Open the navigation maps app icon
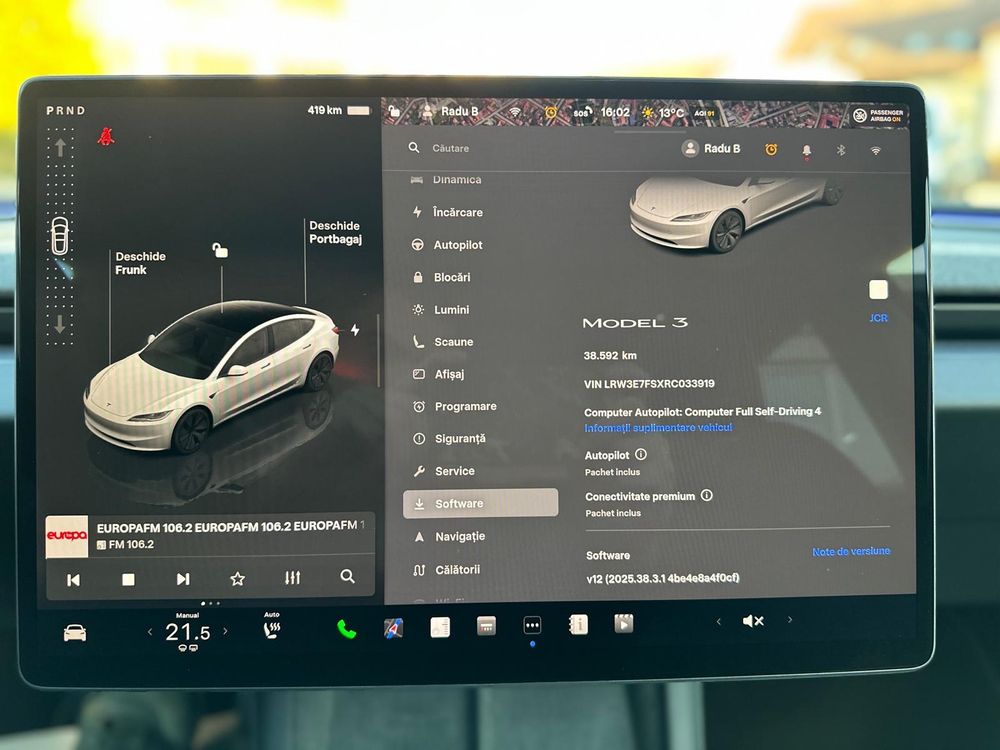 [x=393, y=628]
